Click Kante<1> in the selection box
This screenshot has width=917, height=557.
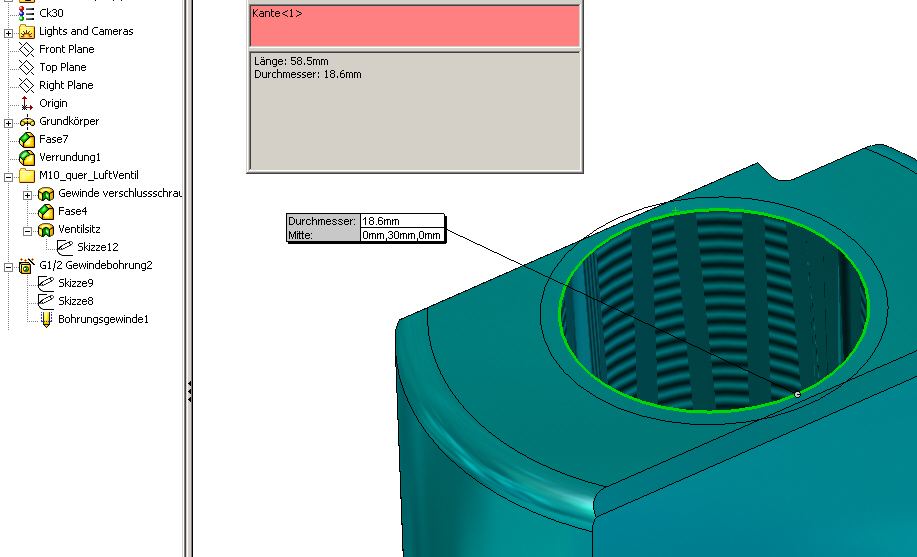click(277, 13)
